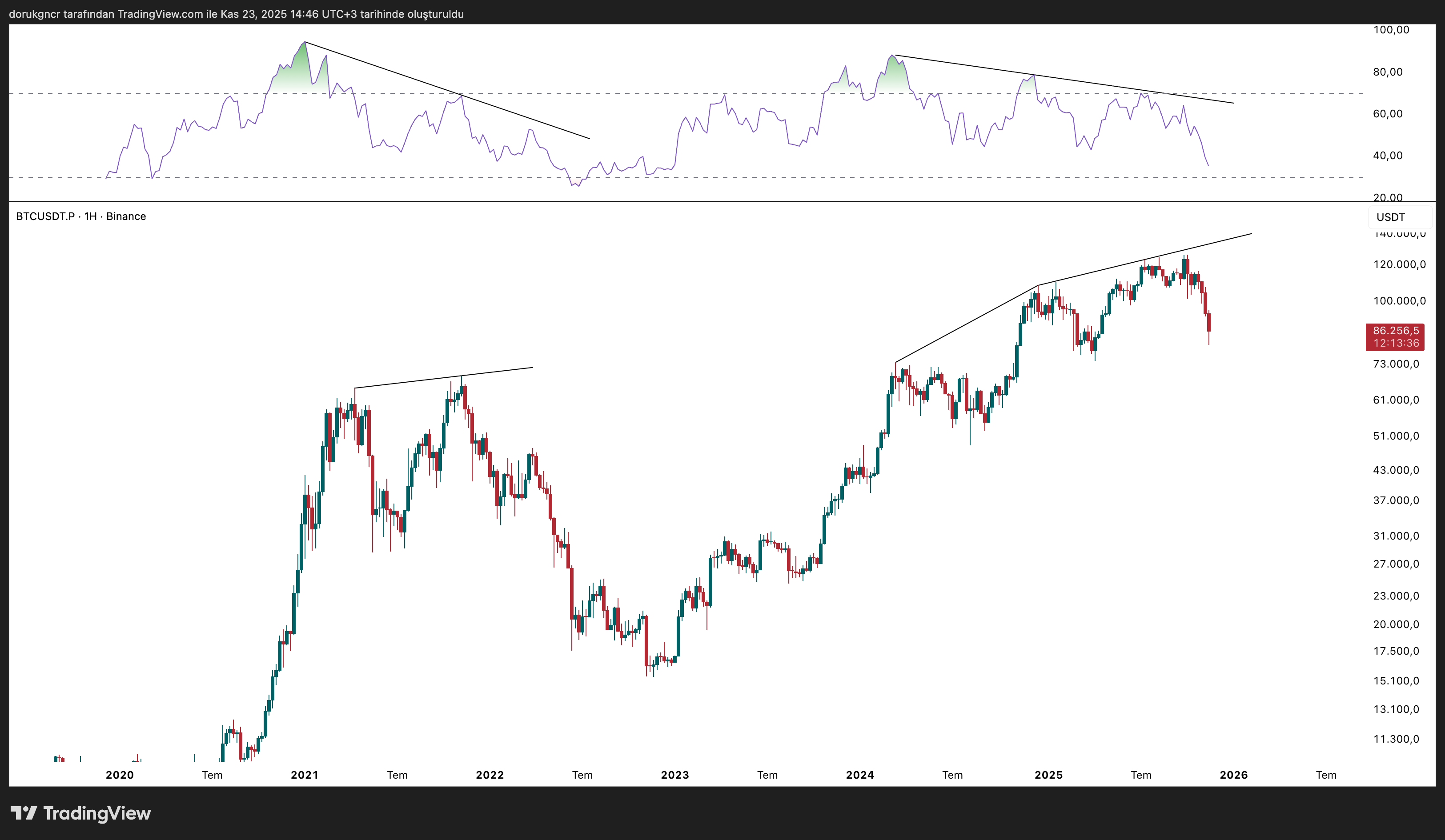Select the 2025 label on time axis
1445x840 pixels.
click(1048, 775)
